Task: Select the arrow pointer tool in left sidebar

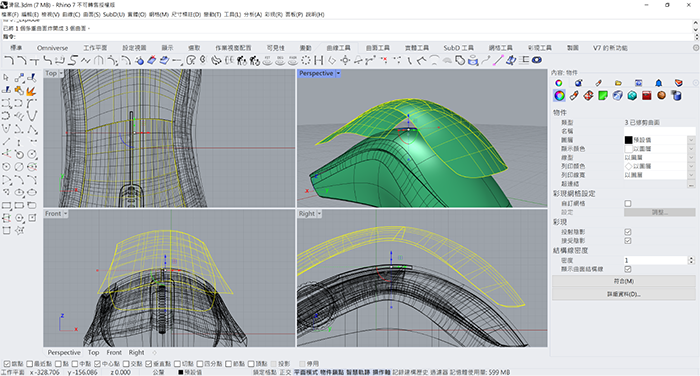Action: pyautogui.click(x=6, y=78)
